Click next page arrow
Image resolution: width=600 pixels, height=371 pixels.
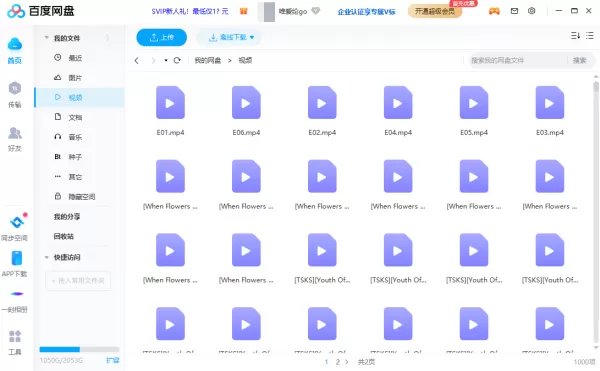[347, 362]
